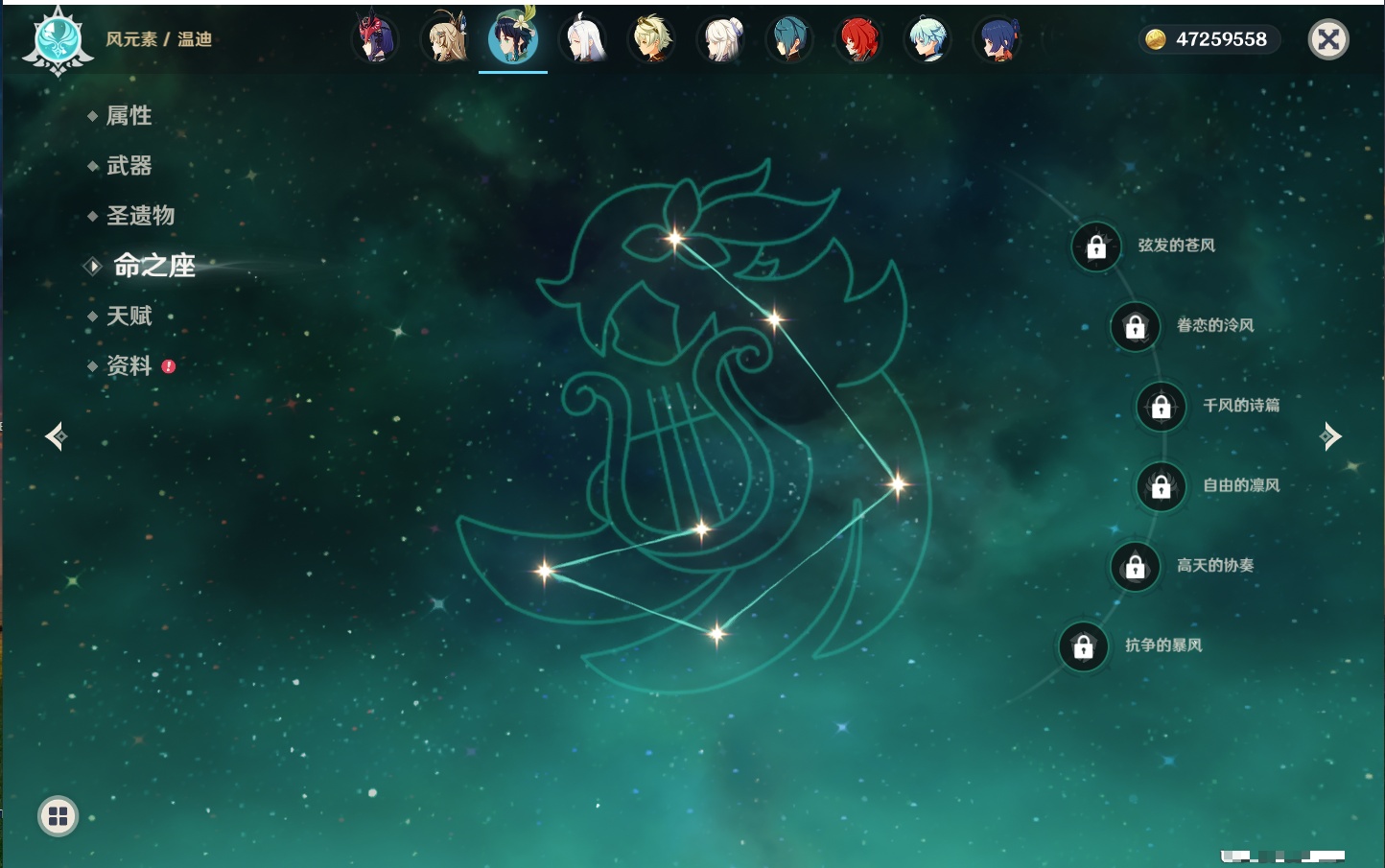
Task: Click the bottommost constellation star
Action: [716, 632]
